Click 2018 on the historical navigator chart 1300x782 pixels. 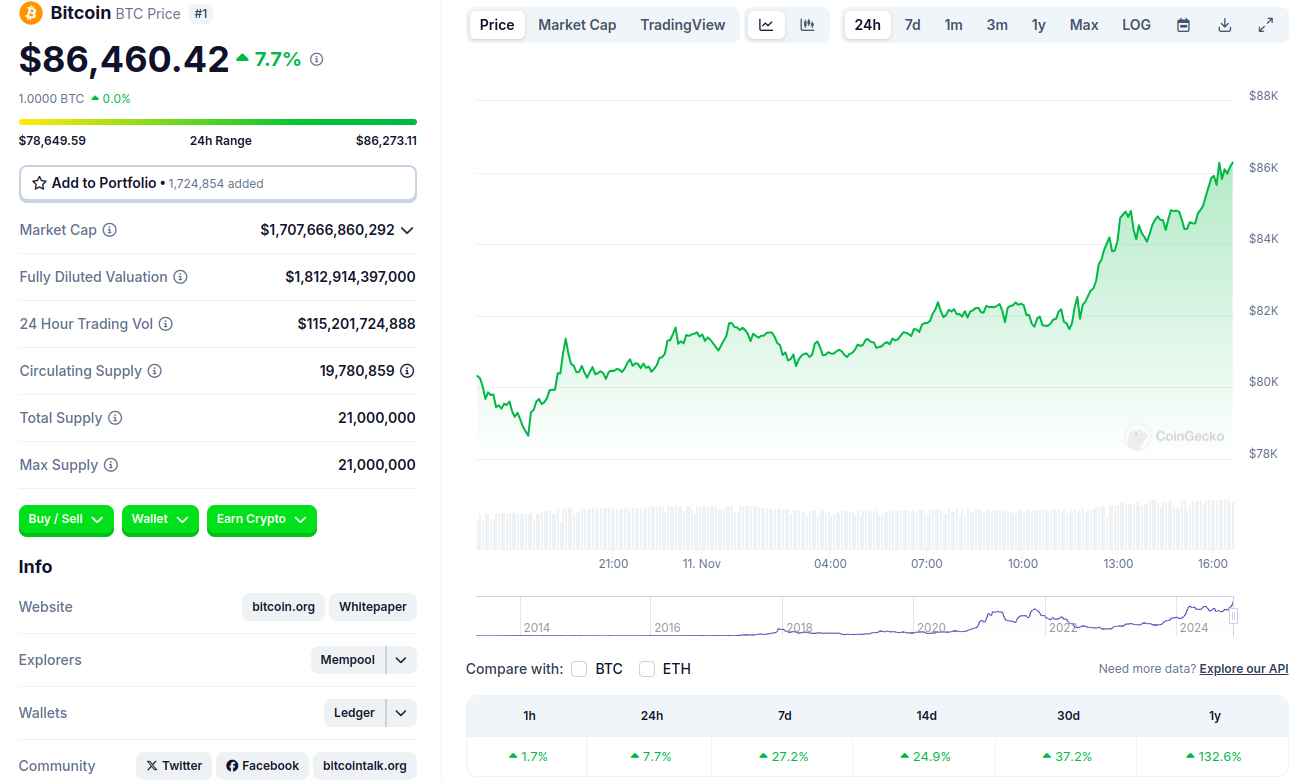click(x=799, y=628)
